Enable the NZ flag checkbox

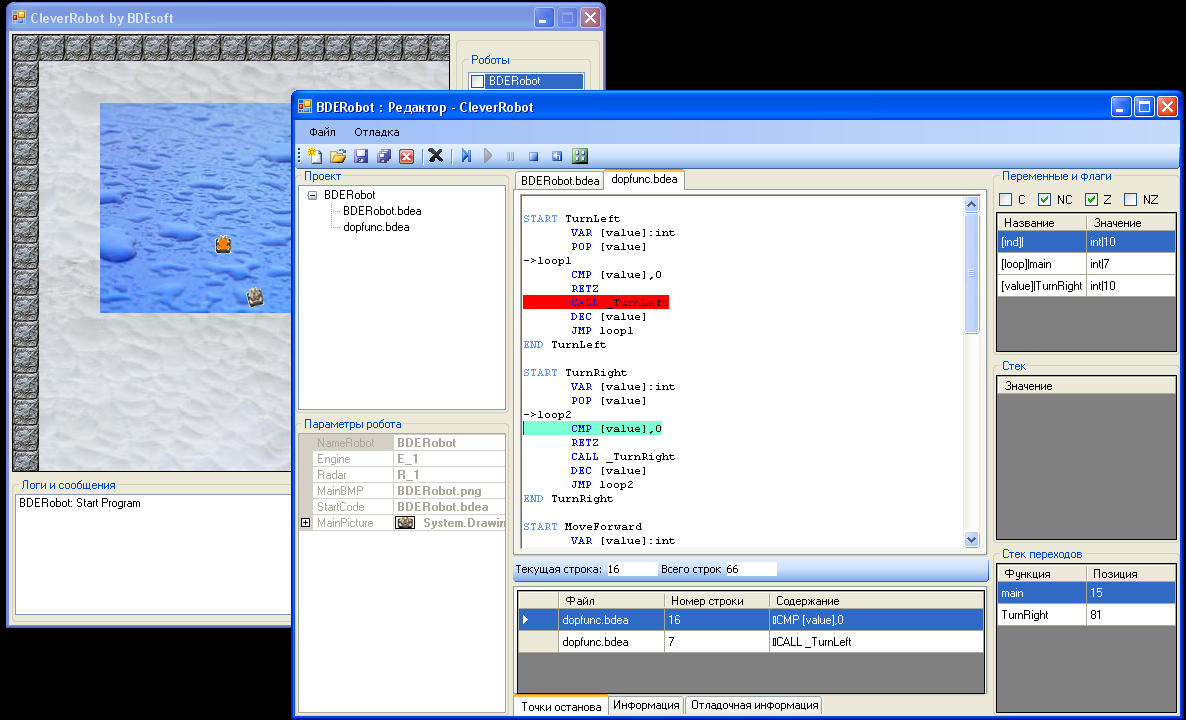click(1130, 200)
